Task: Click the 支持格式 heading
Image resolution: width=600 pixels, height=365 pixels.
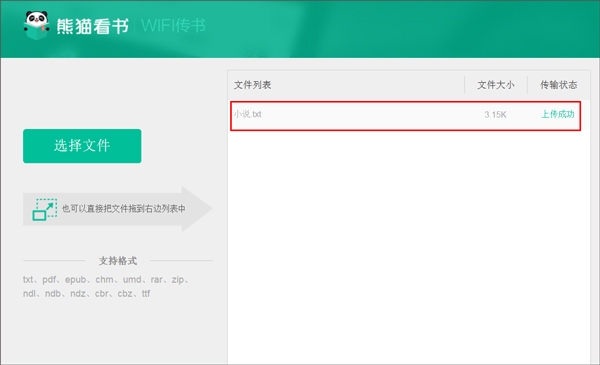Action: [x=118, y=261]
